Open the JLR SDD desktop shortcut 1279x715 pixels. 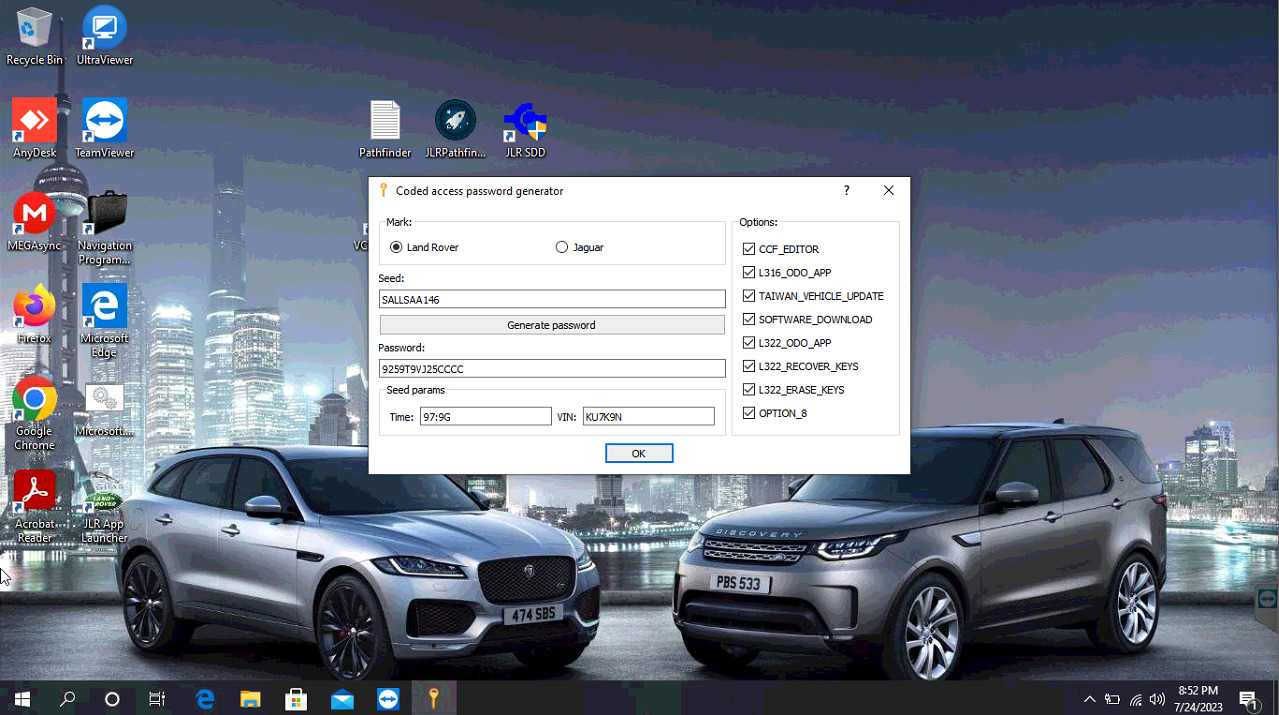tap(525, 123)
